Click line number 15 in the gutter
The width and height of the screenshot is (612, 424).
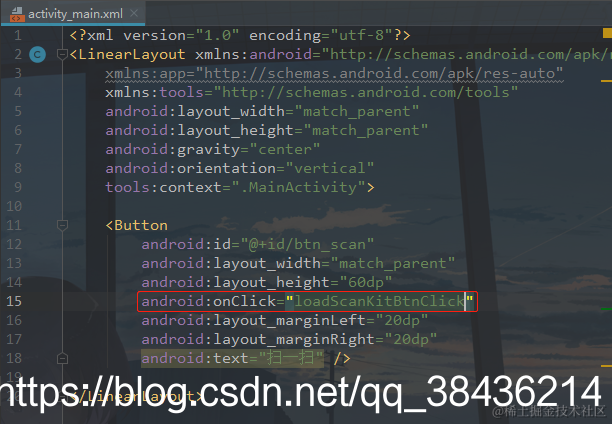tap(14, 301)
